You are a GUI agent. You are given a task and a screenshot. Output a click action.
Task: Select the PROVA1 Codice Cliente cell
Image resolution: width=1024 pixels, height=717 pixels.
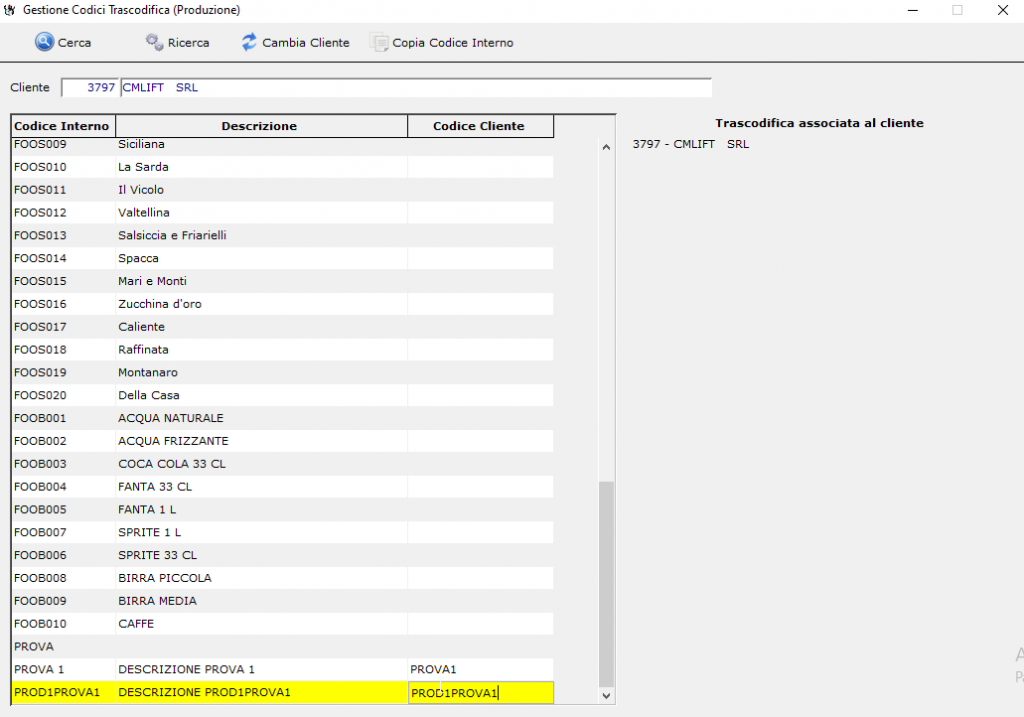coord(480,670)
